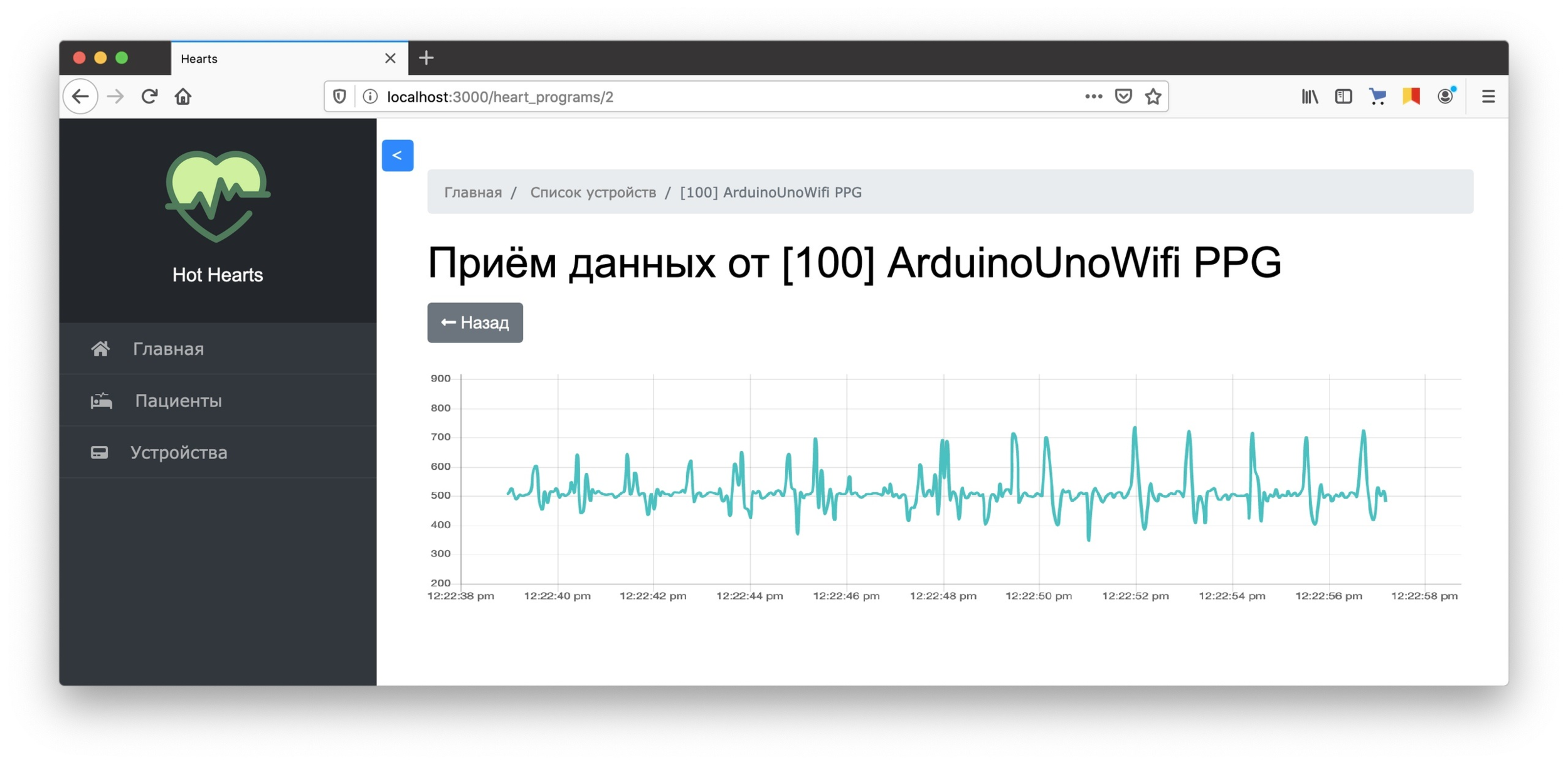Open the site information icon
Viewport: 1568px width, 764px height.
click(x=370, y=97)
